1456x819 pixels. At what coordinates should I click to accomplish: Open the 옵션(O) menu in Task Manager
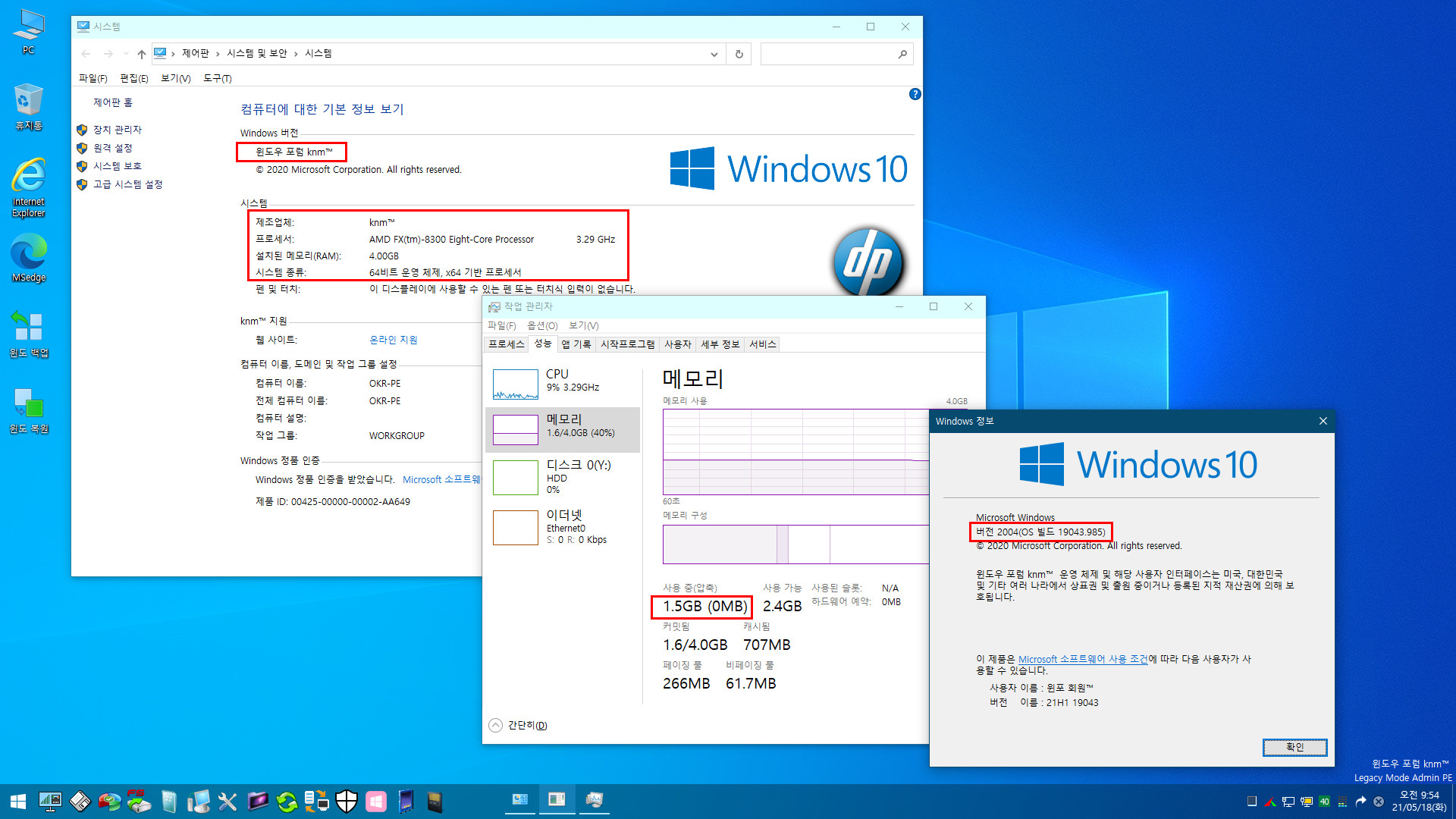pyautogui.click(x=542, y=325)
